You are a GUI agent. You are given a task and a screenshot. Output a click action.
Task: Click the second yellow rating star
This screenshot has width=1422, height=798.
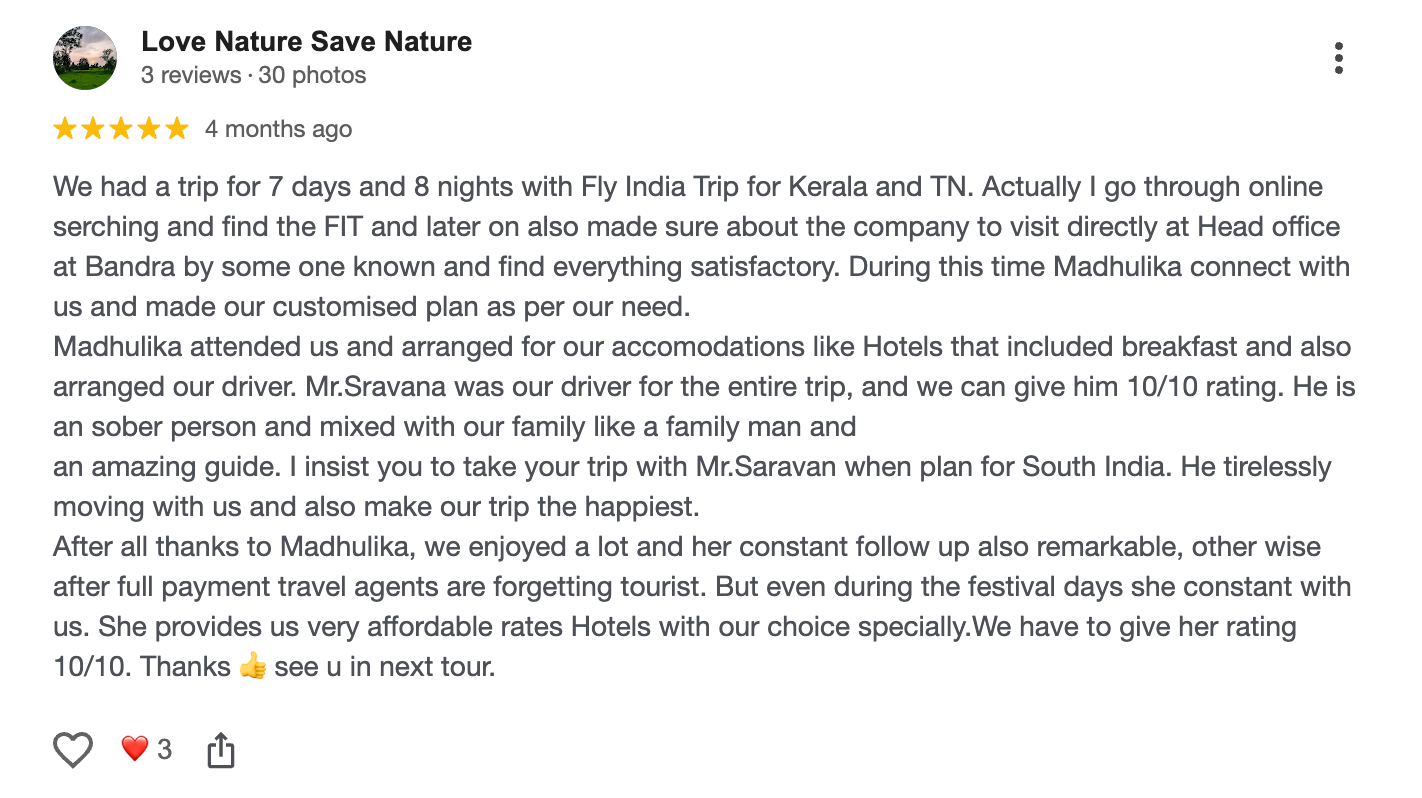pos(93,128)
